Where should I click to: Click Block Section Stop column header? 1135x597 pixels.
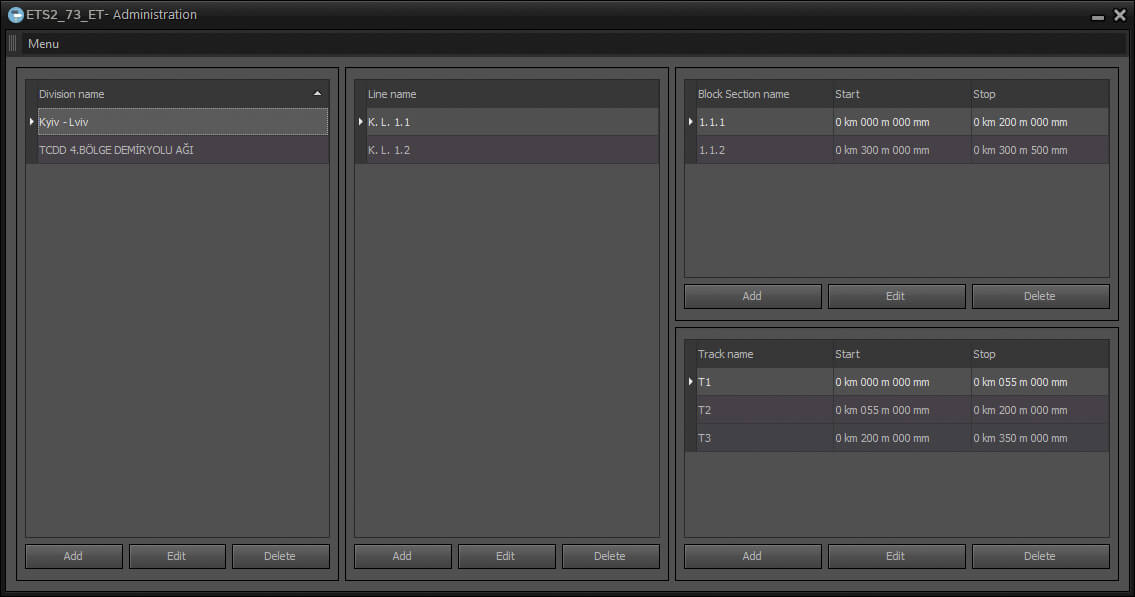point(1039,94)
